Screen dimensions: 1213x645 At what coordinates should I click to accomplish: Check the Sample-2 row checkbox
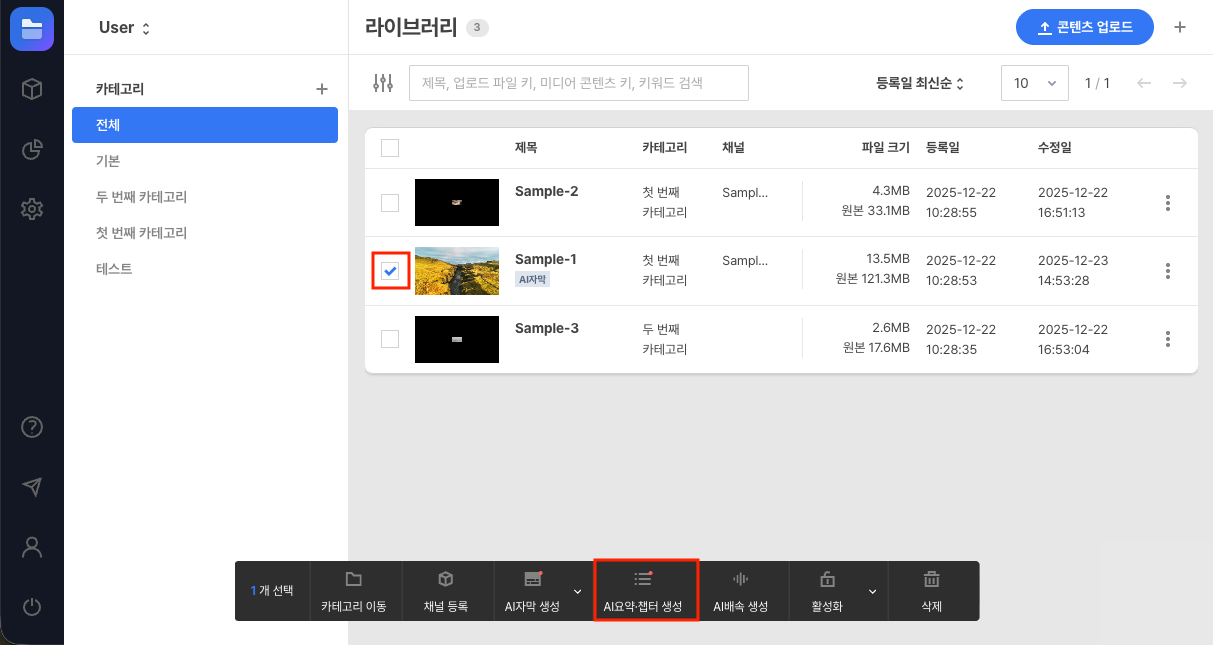[390, 202]
